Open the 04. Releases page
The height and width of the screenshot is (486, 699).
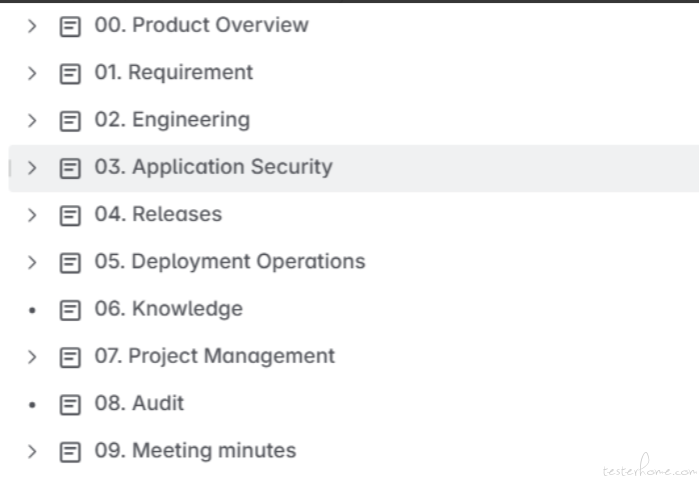(158, 214)
